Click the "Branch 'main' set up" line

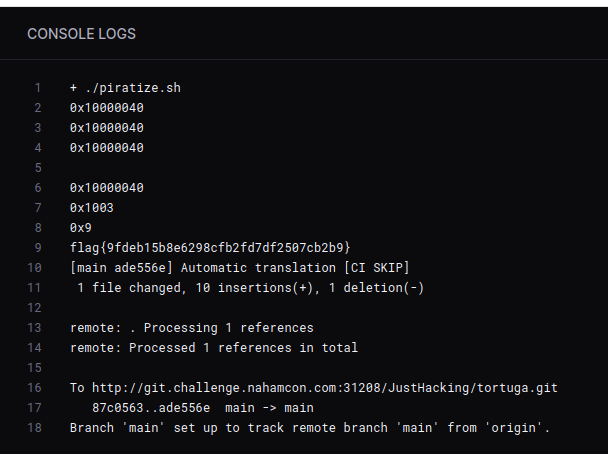tap(310, 428)
